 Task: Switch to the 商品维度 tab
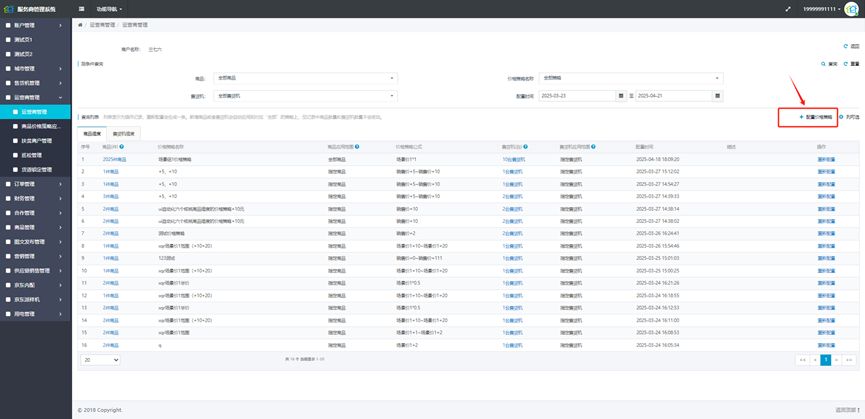tap(93, 133)
